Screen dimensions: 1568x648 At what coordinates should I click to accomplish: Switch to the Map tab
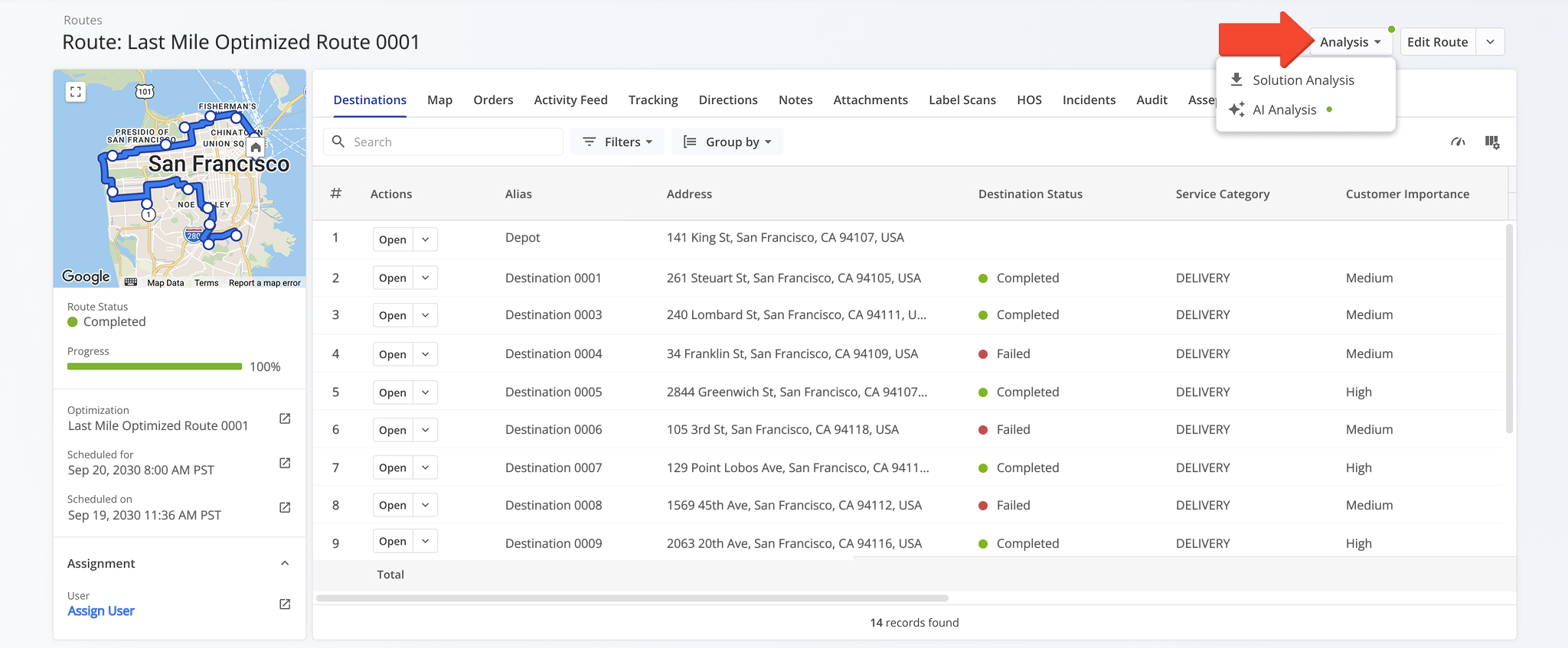click(x=439, y=100)
